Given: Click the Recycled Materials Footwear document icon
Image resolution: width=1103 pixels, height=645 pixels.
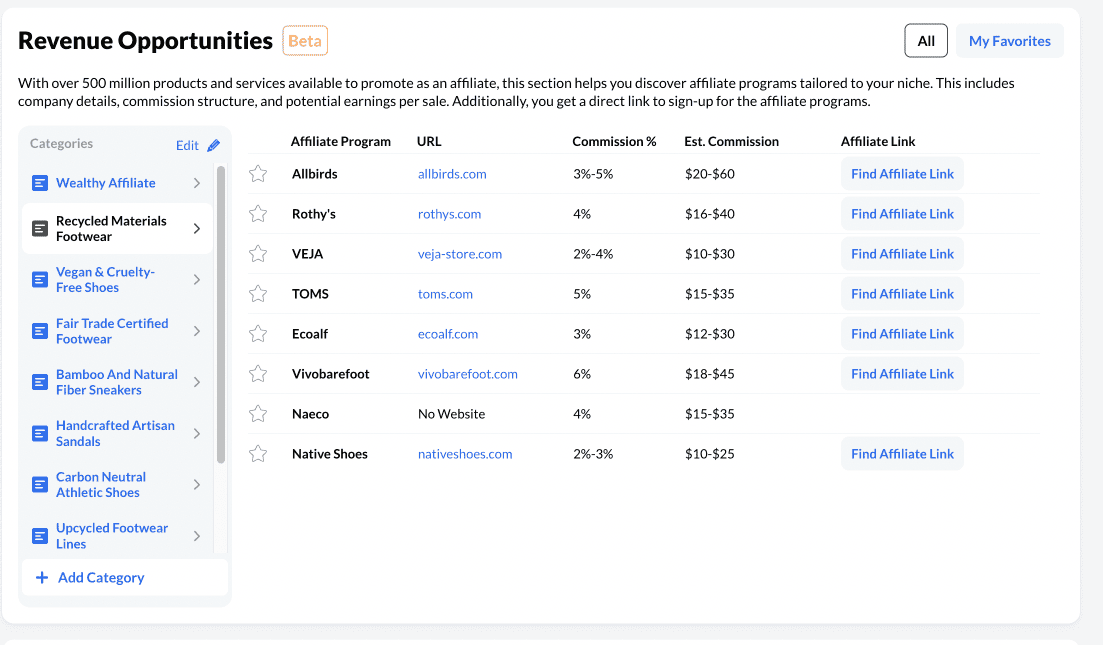Looking at the screenshot, I should [40, 229].
